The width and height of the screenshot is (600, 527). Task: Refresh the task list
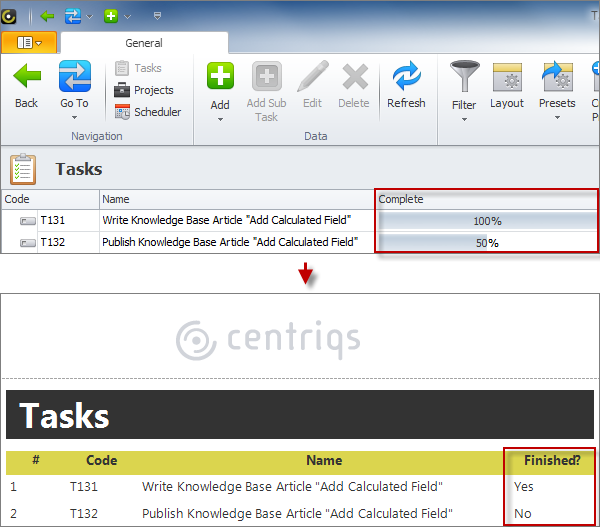pos(406,78)
